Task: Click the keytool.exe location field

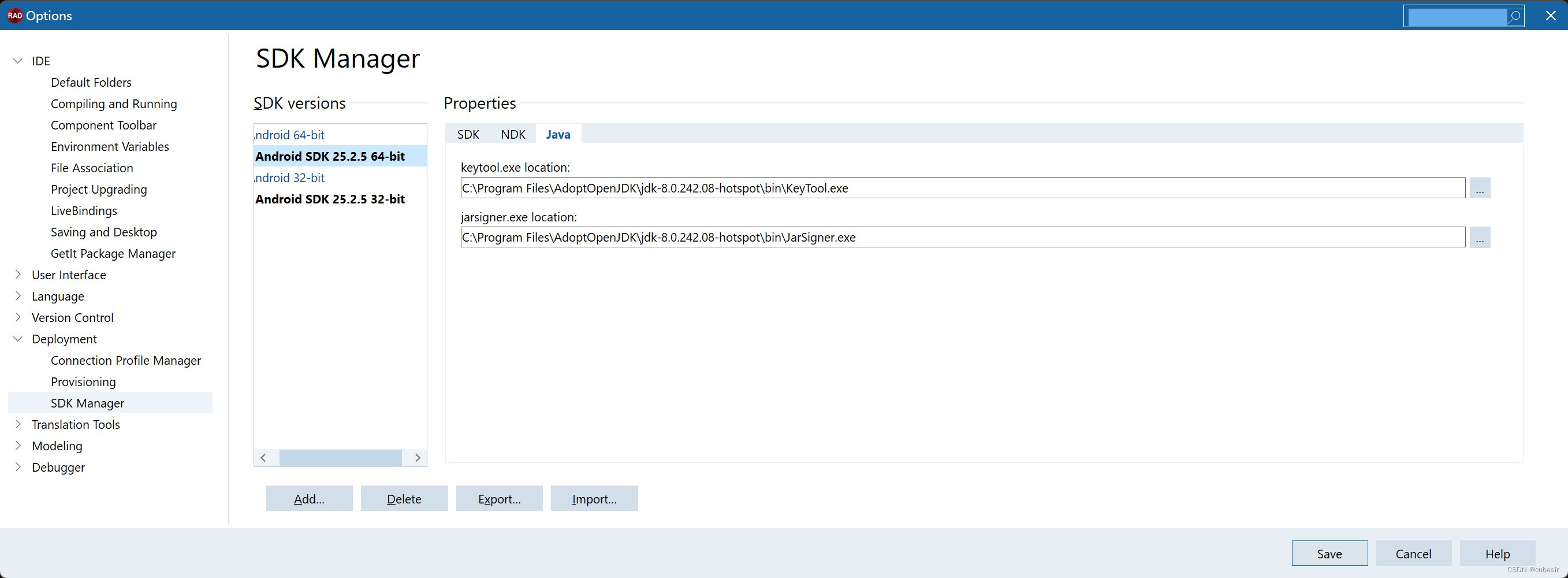Action: 962,188
